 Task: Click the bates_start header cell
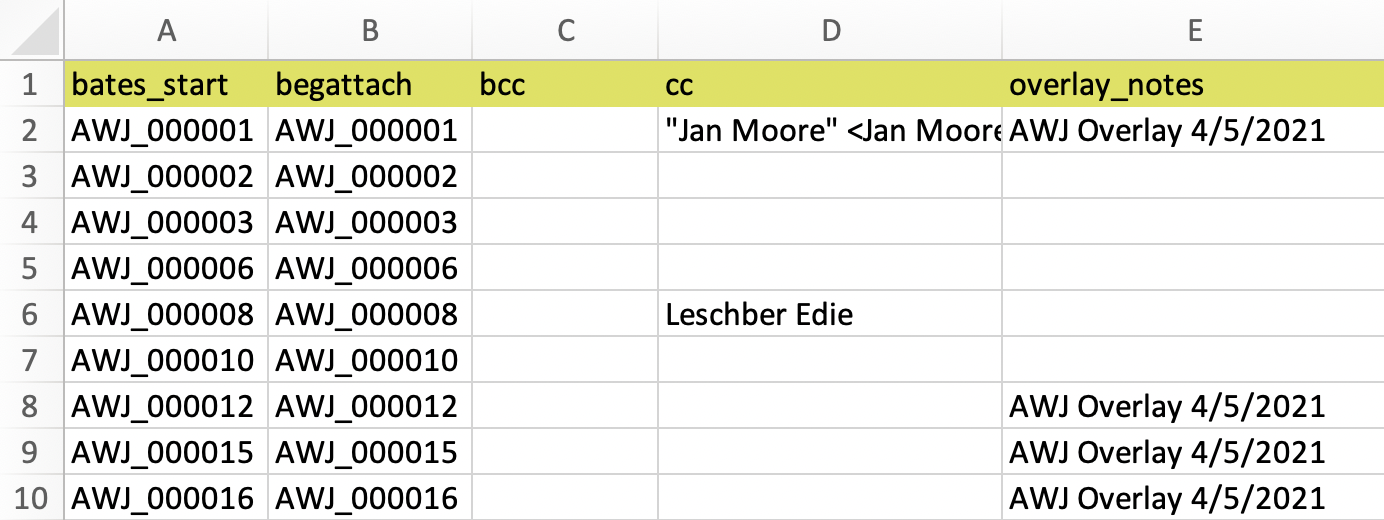click(167, 84)
